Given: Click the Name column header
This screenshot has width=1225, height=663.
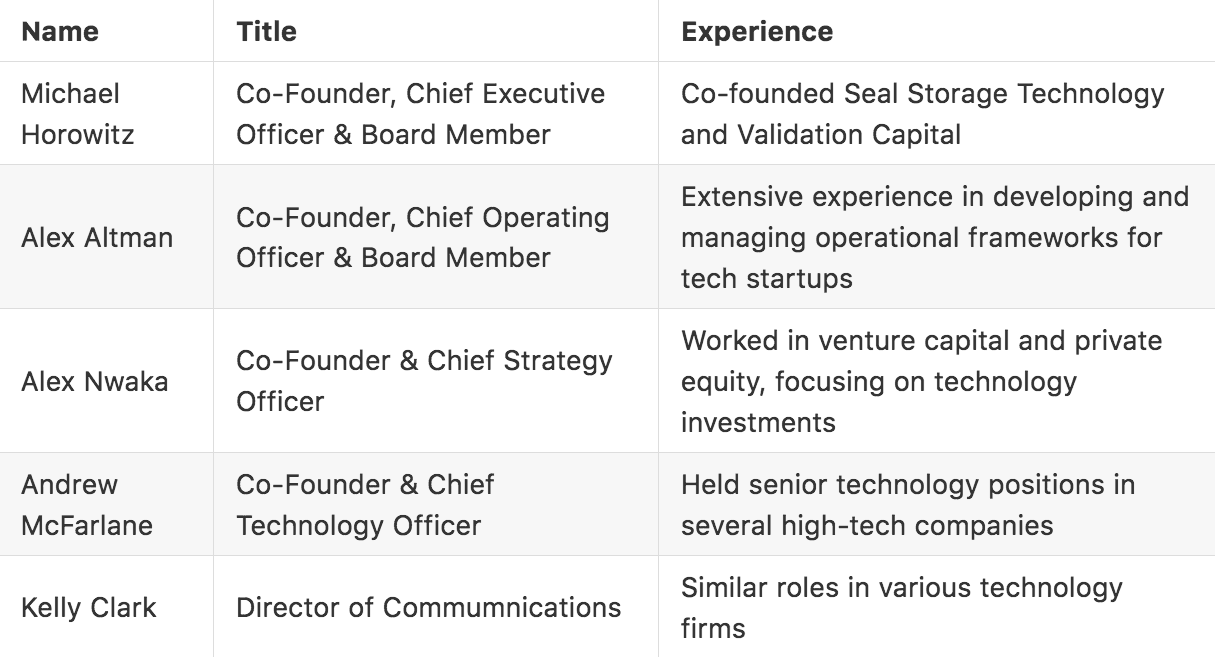Looking at the screenshot, I should tap(60, 32).
